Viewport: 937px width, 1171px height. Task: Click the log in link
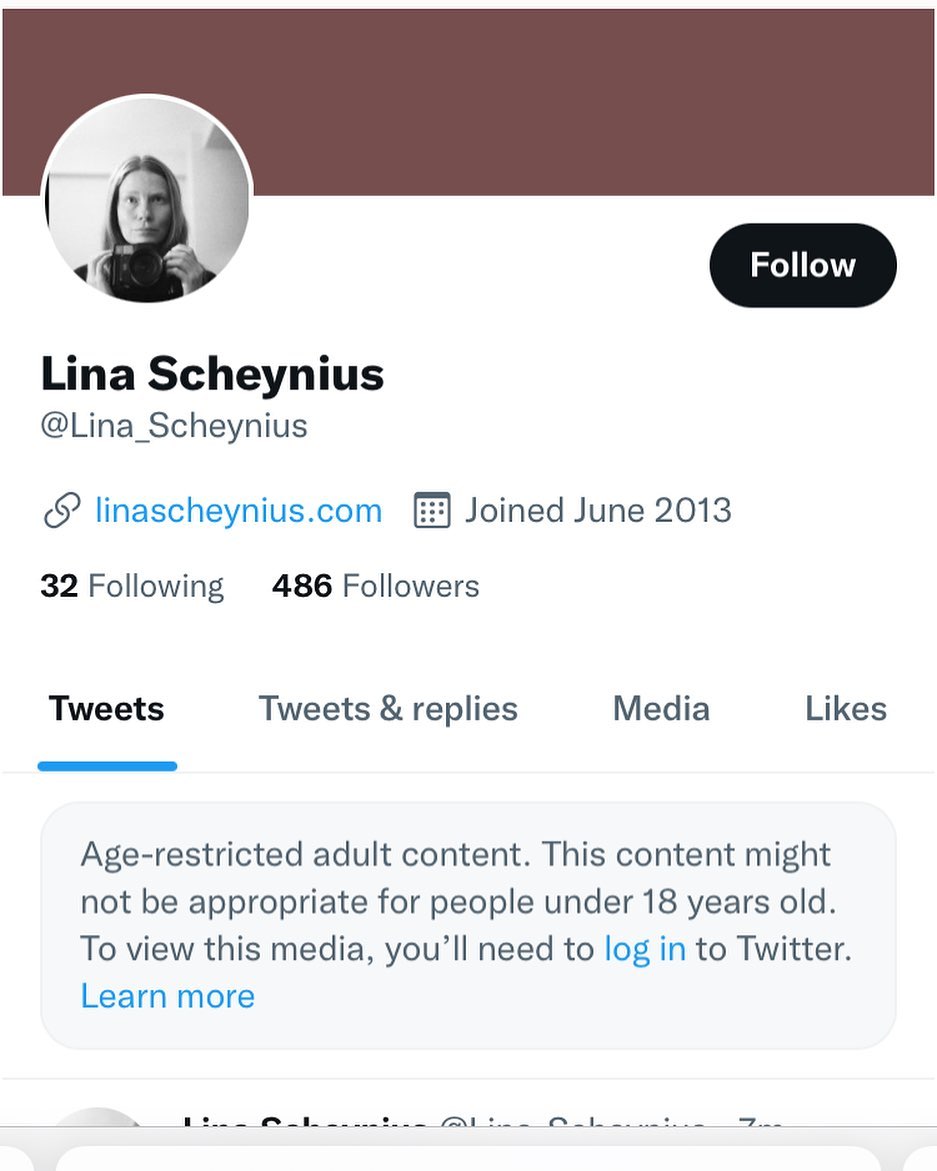pos(645,948)
